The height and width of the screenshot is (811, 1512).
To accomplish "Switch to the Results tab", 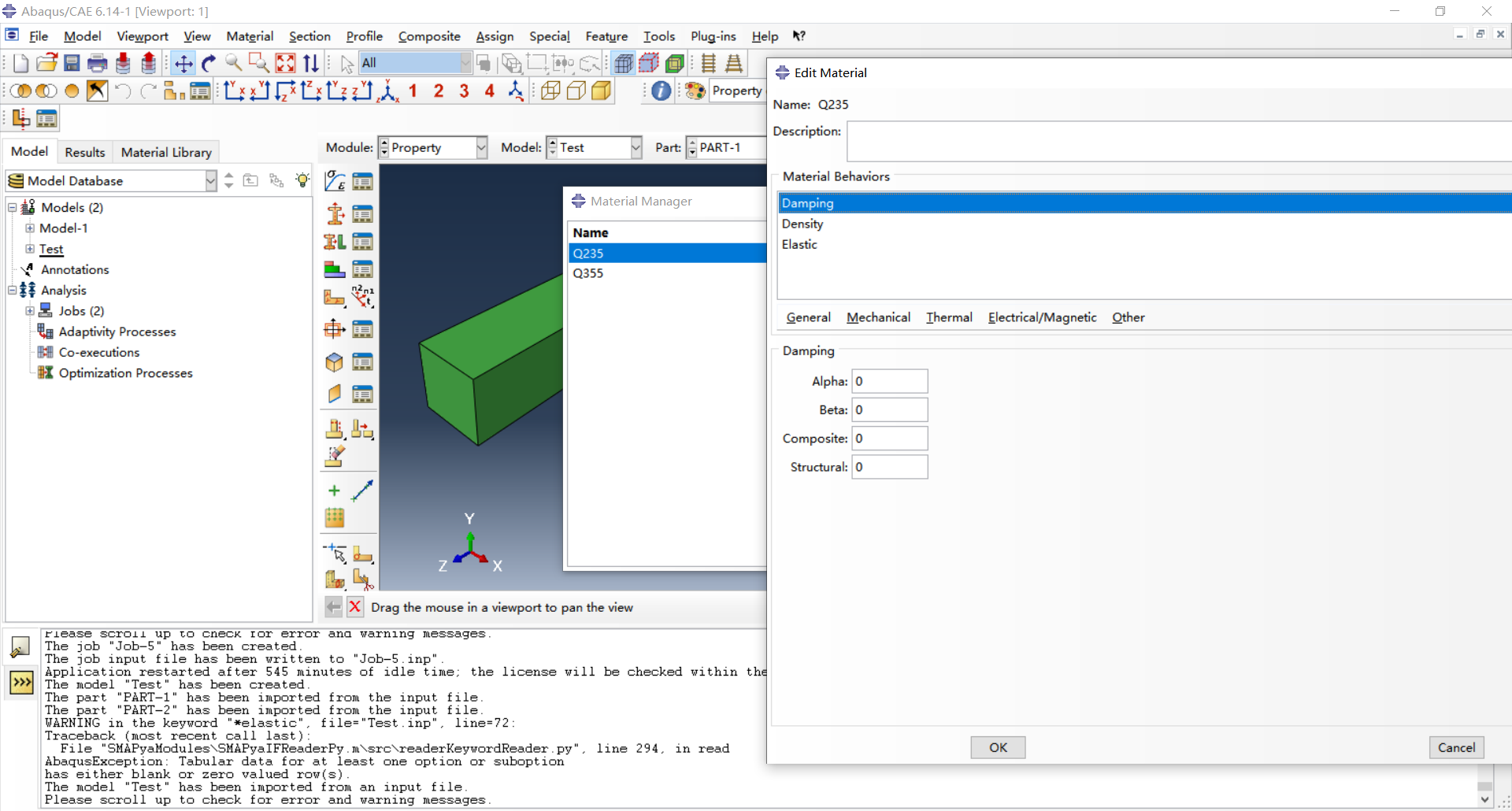I will click(84, 152).
